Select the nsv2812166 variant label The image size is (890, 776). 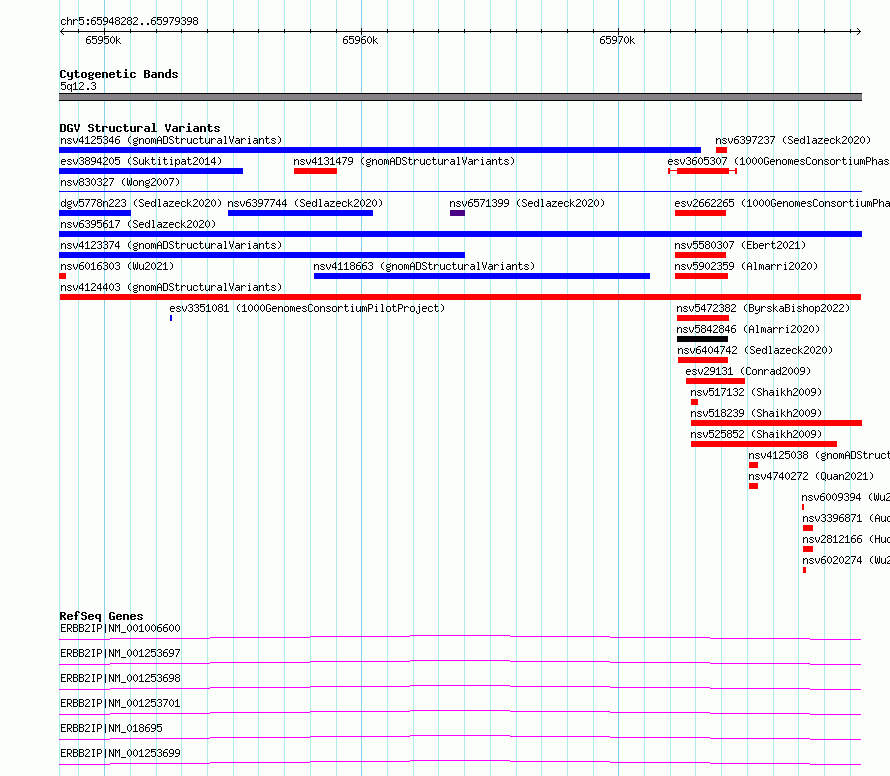[846, 539]
